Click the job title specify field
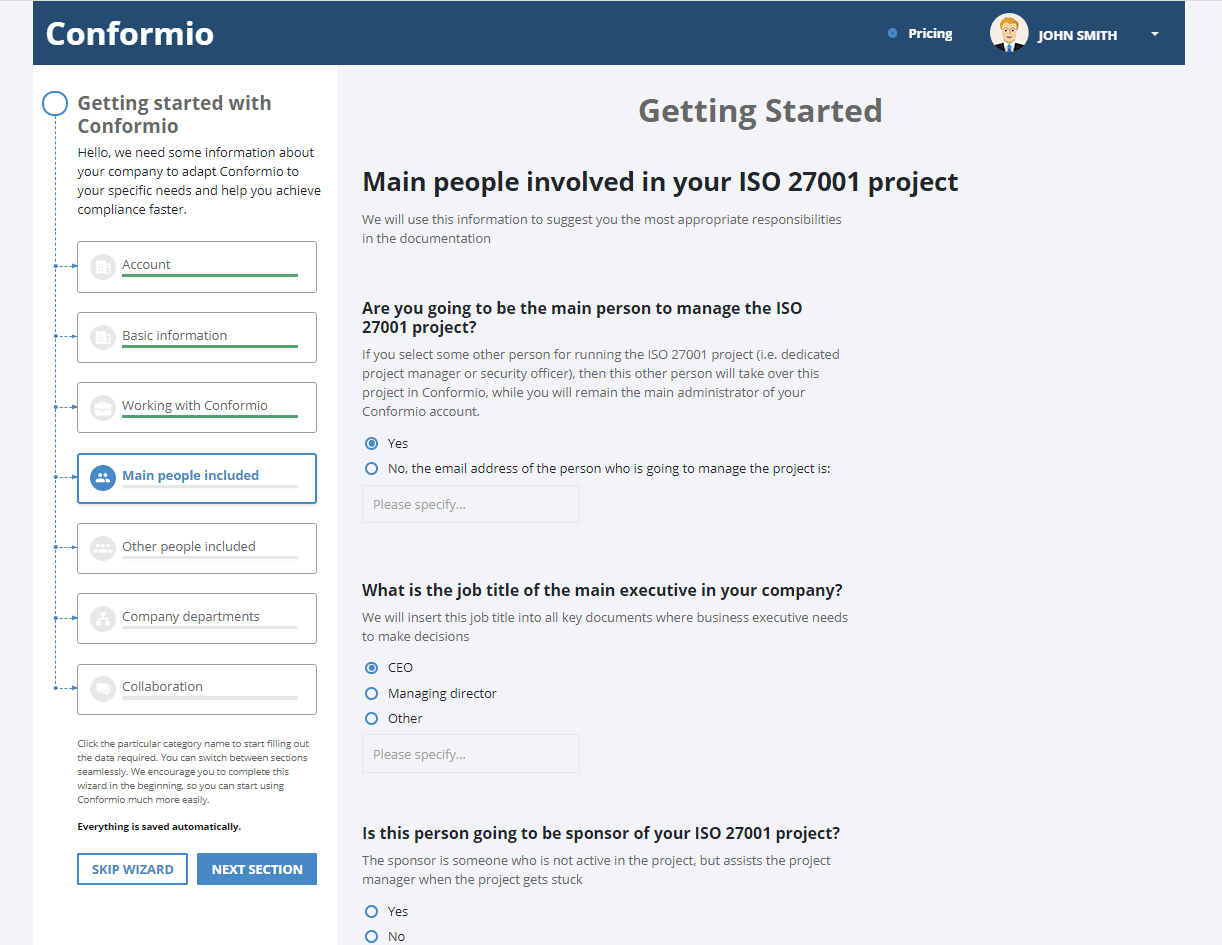Viewport: 1222px width, 945px height. point(471,754)
